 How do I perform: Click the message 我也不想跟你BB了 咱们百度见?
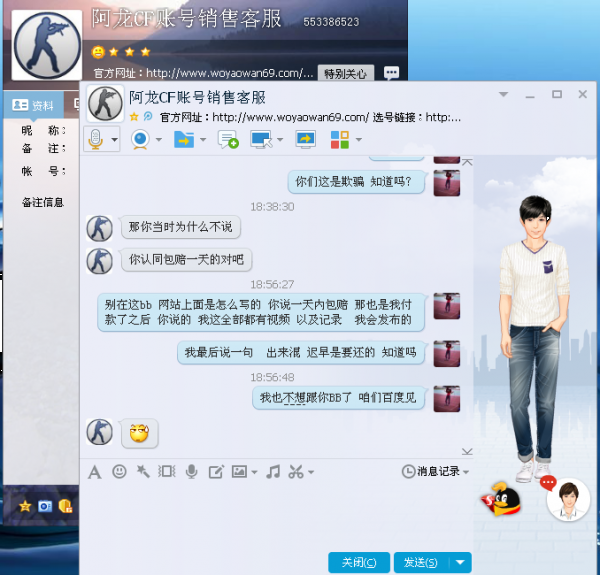tap(338, 398)
